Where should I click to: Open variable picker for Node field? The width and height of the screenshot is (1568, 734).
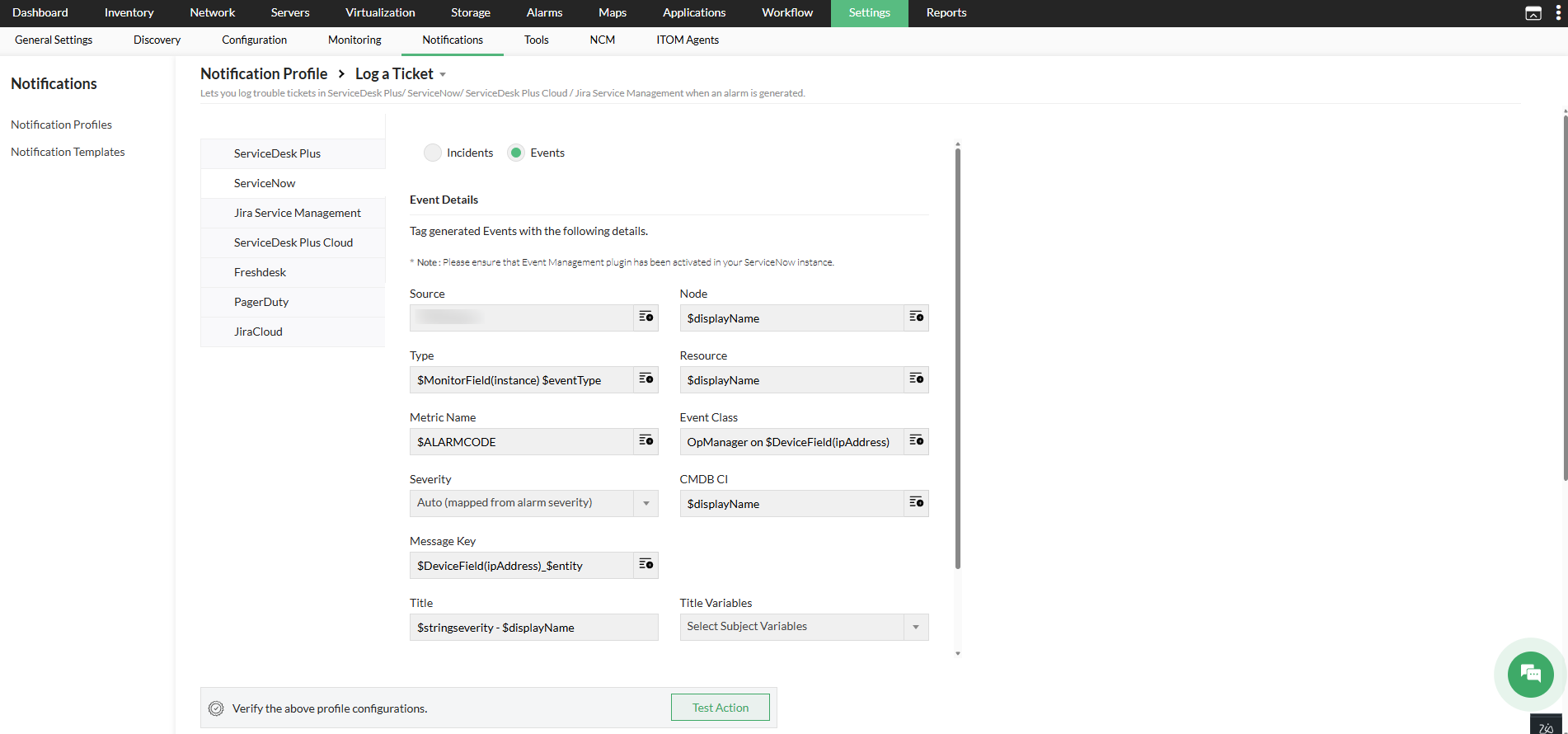click(x=916, y=318)
